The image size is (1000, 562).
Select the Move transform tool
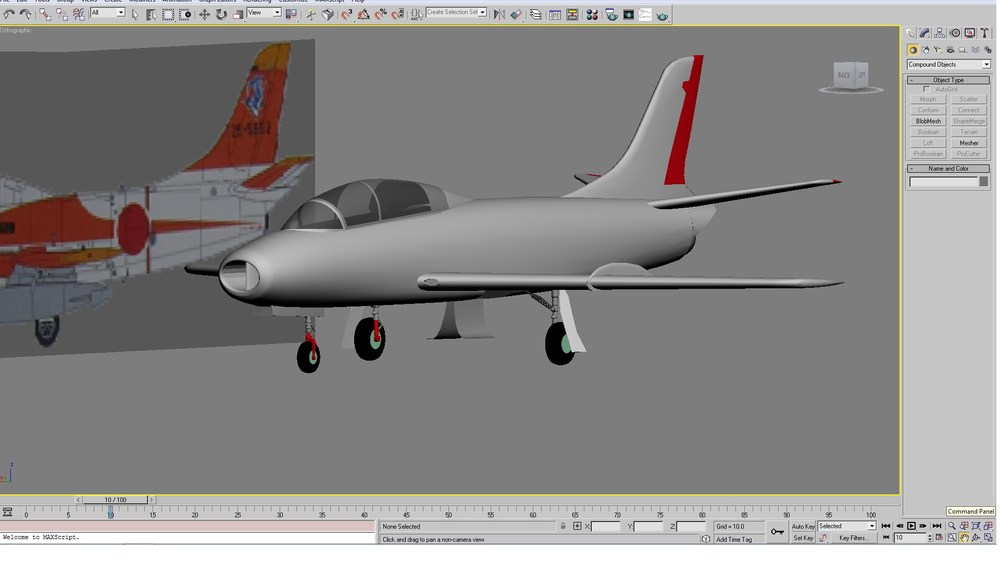(204, 14)
